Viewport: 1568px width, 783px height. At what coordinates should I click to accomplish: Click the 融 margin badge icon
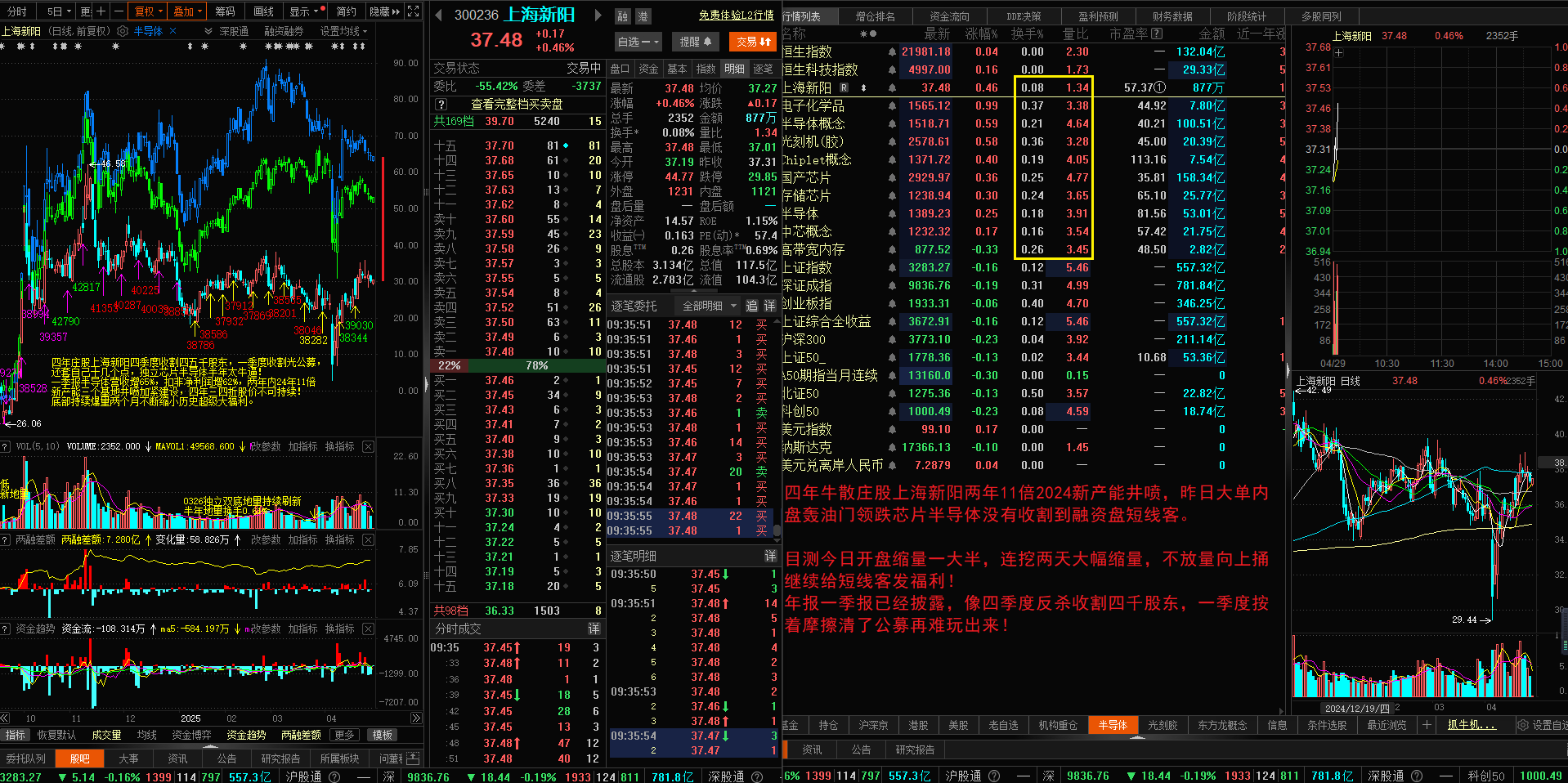(x=623, y=16)
